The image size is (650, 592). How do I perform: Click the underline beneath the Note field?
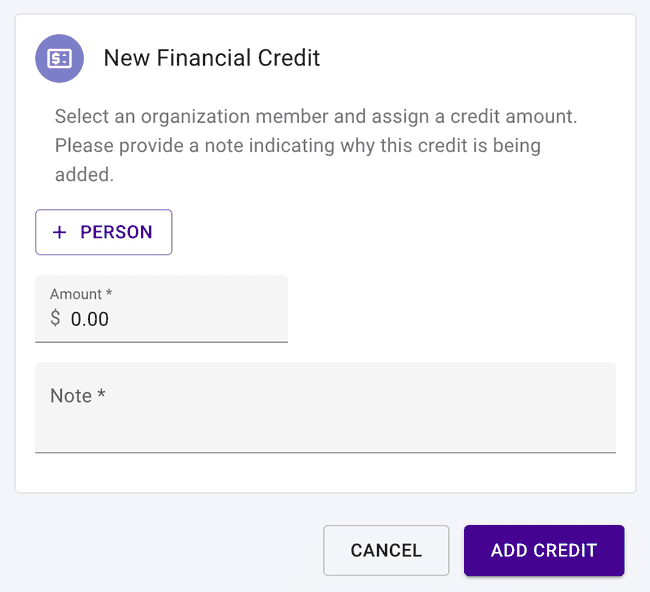[x=325, y=452]
